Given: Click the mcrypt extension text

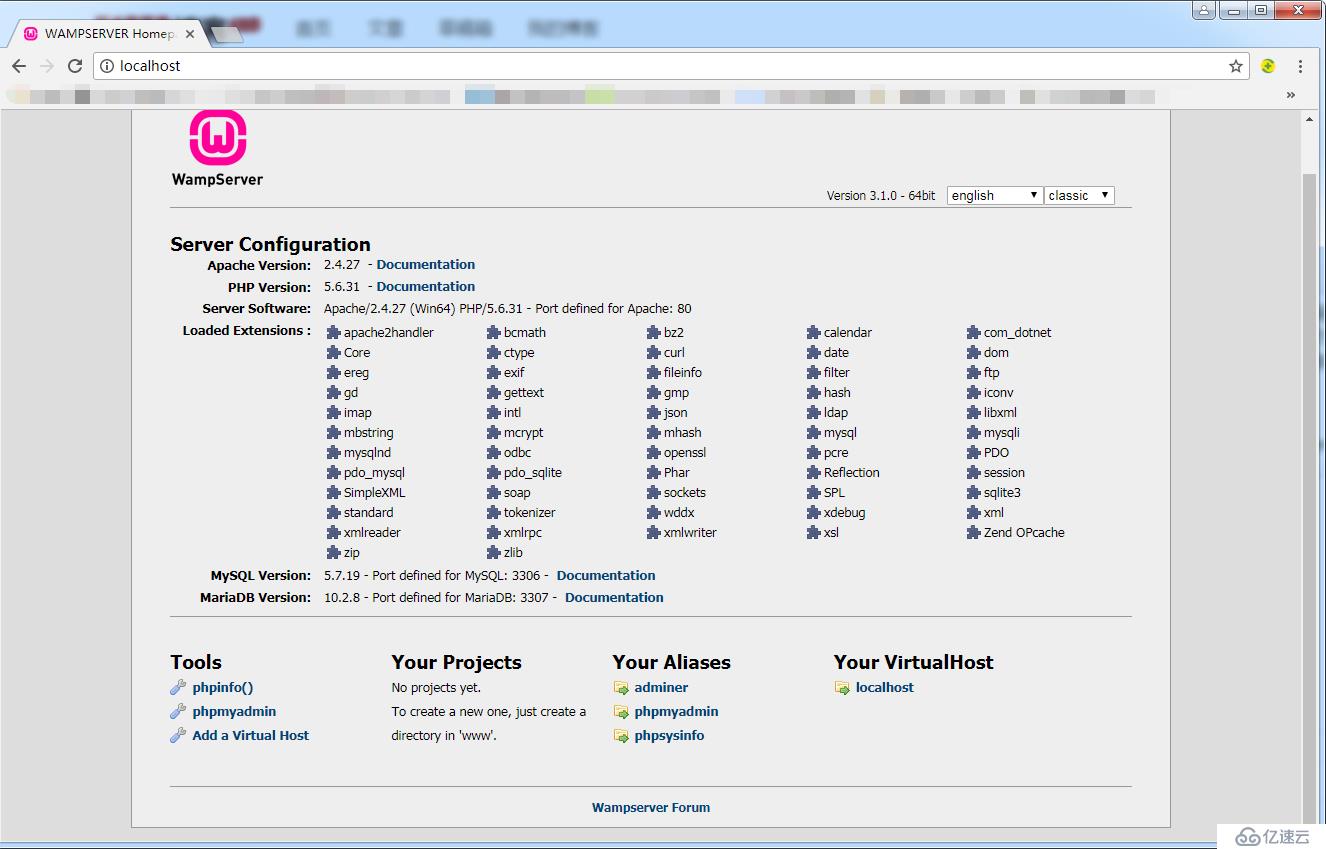Looking at the screenshot, I should tap(524, 433).
